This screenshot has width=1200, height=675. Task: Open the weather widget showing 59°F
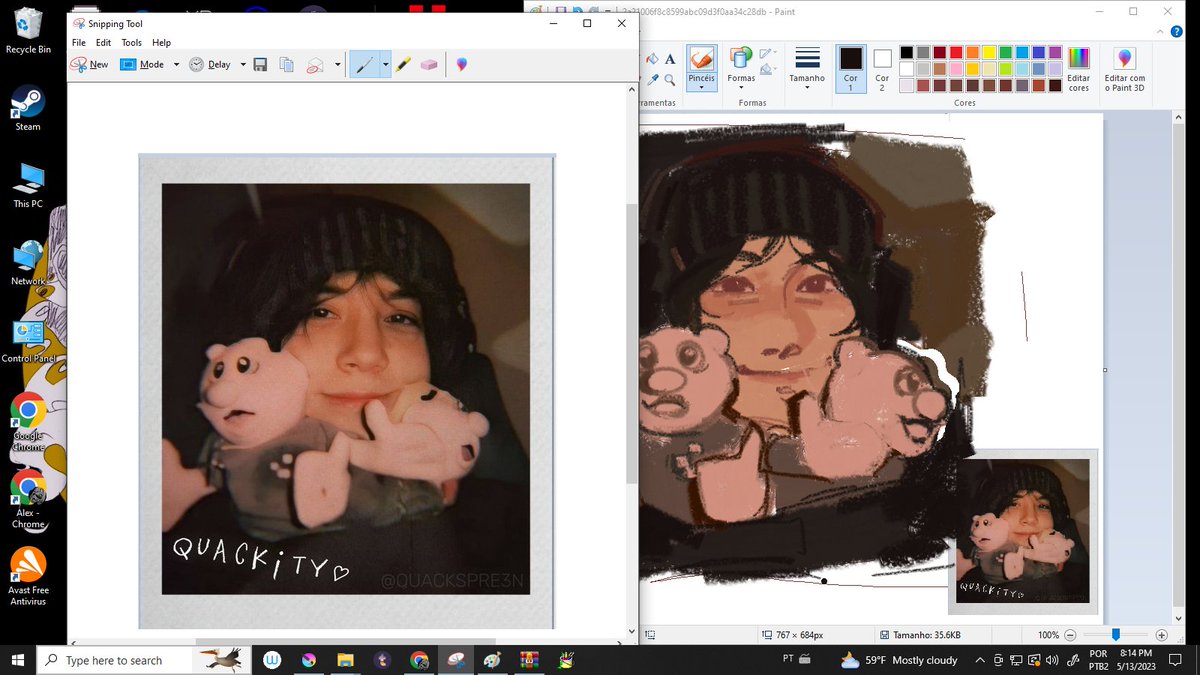click(x=900, y=660)
